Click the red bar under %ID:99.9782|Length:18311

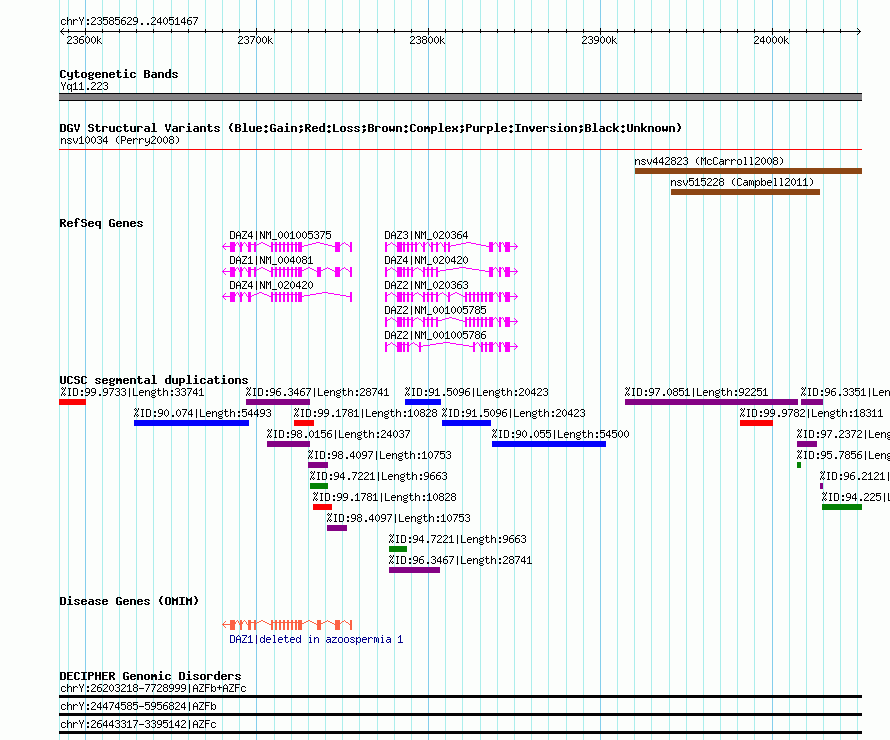[756, 423]
